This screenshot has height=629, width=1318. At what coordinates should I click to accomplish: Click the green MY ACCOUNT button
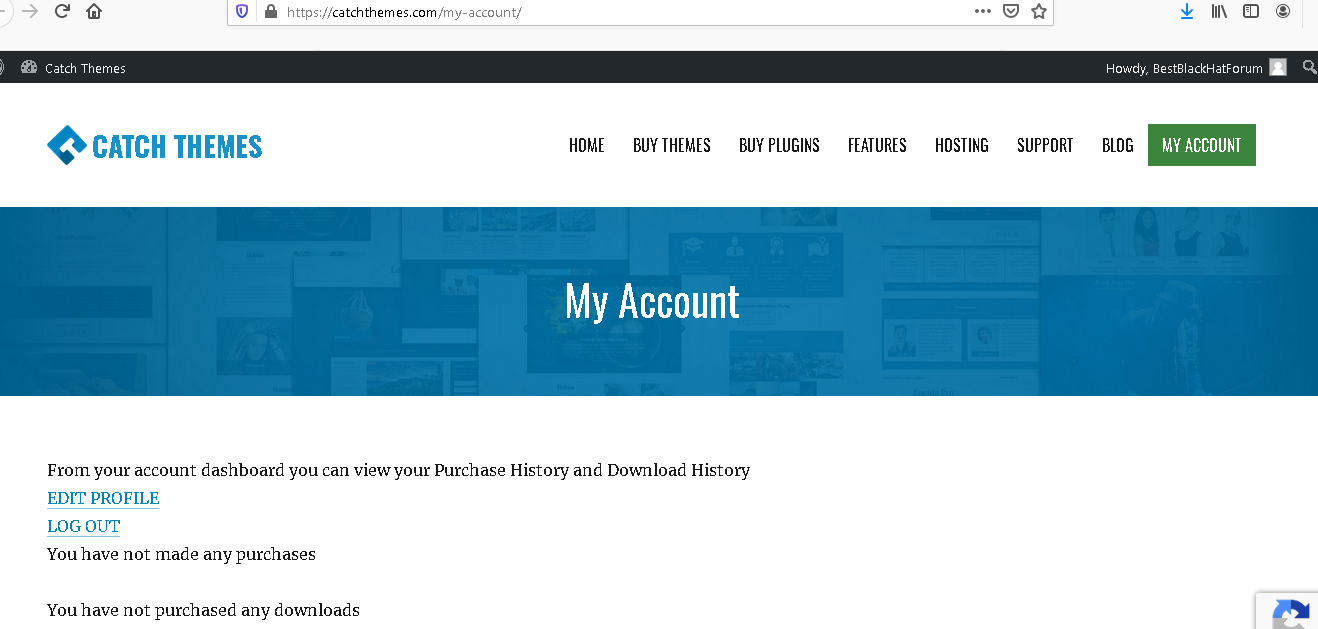click(x=1202, y=145)
